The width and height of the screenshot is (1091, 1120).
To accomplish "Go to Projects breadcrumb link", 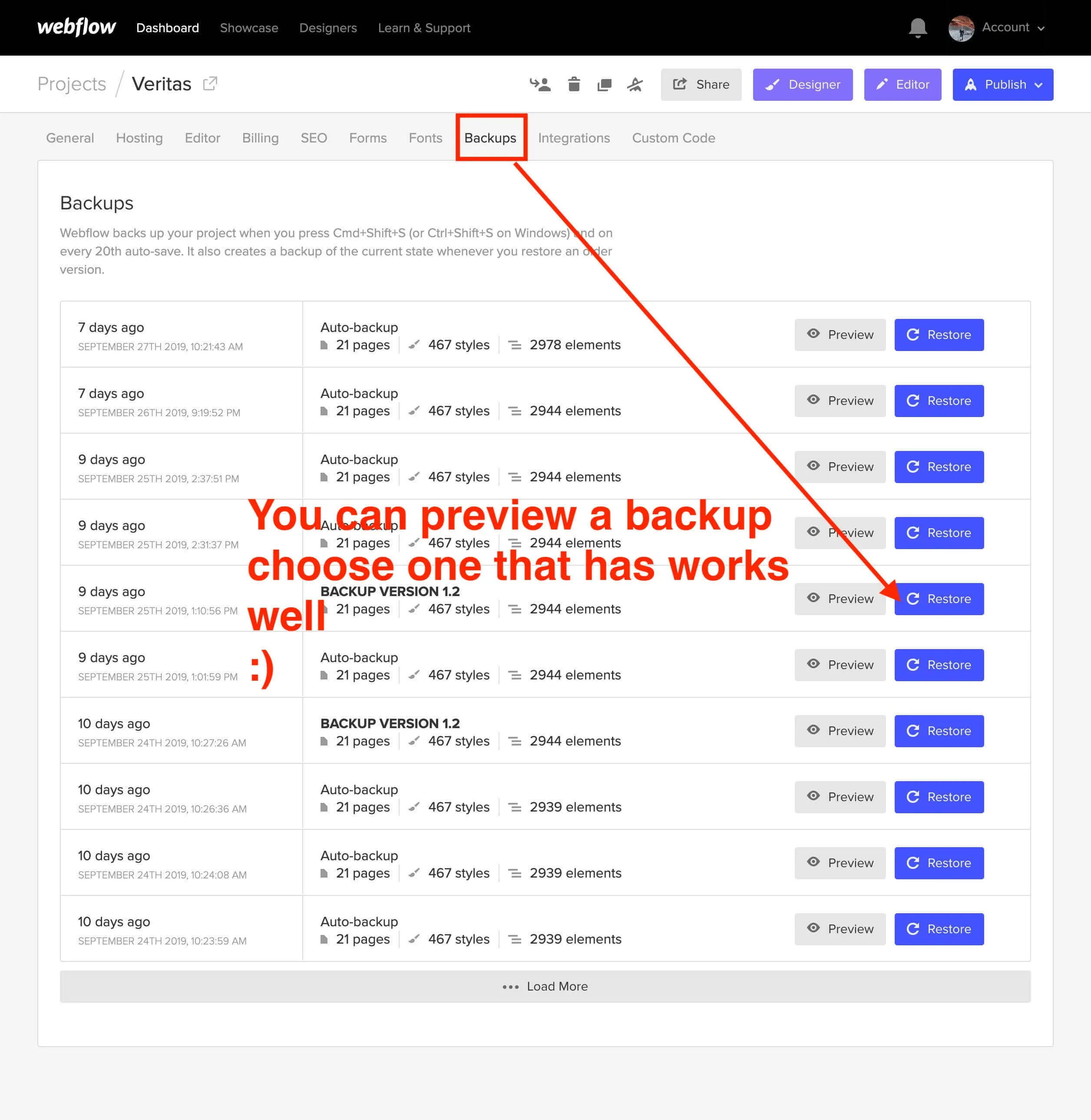I will 72,84.
